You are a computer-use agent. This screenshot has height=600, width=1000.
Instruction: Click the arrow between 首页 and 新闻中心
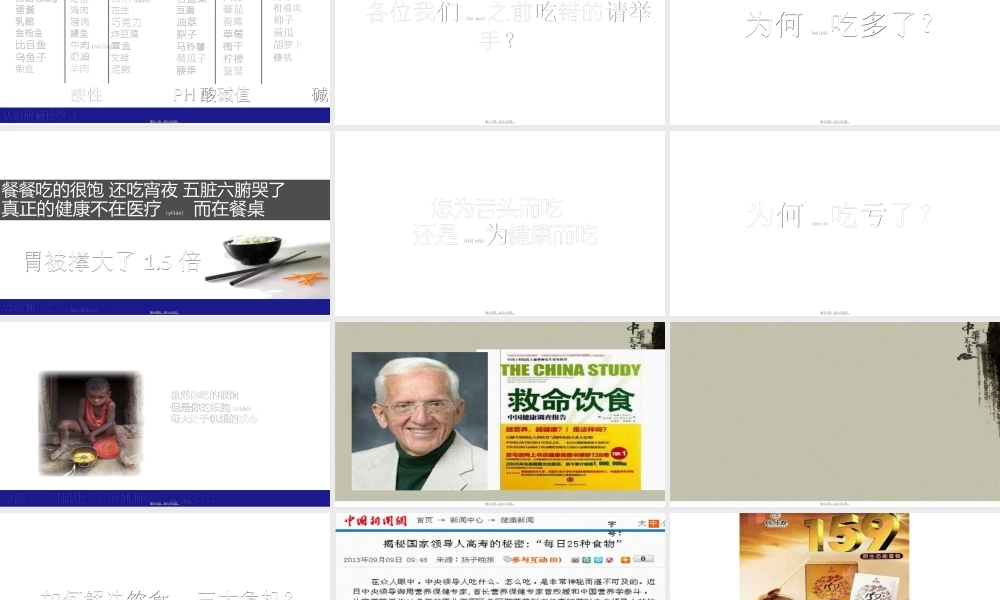click(x=442, y=520)
